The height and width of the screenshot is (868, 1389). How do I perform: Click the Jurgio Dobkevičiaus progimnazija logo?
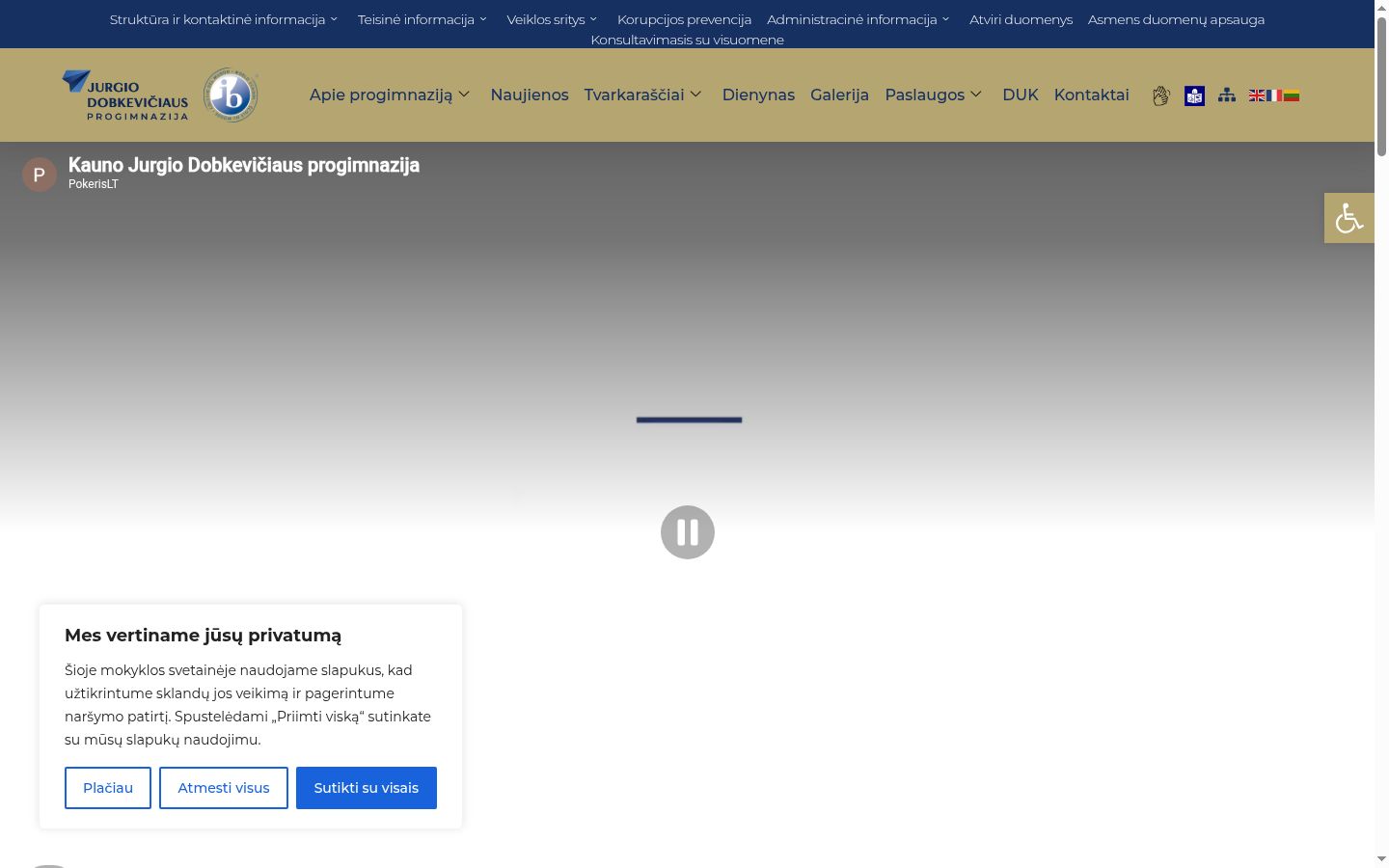[x=125, y=95]
